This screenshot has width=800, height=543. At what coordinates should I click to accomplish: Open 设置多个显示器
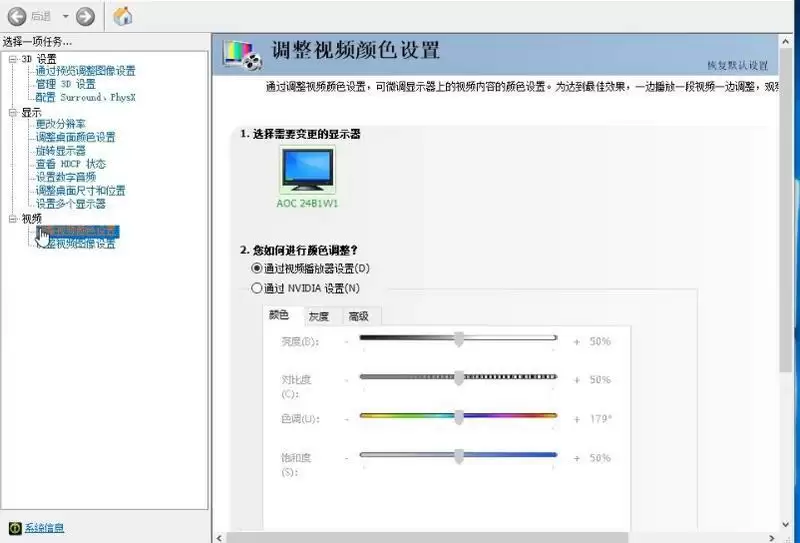pyautogui.click(x=70, y=204)
